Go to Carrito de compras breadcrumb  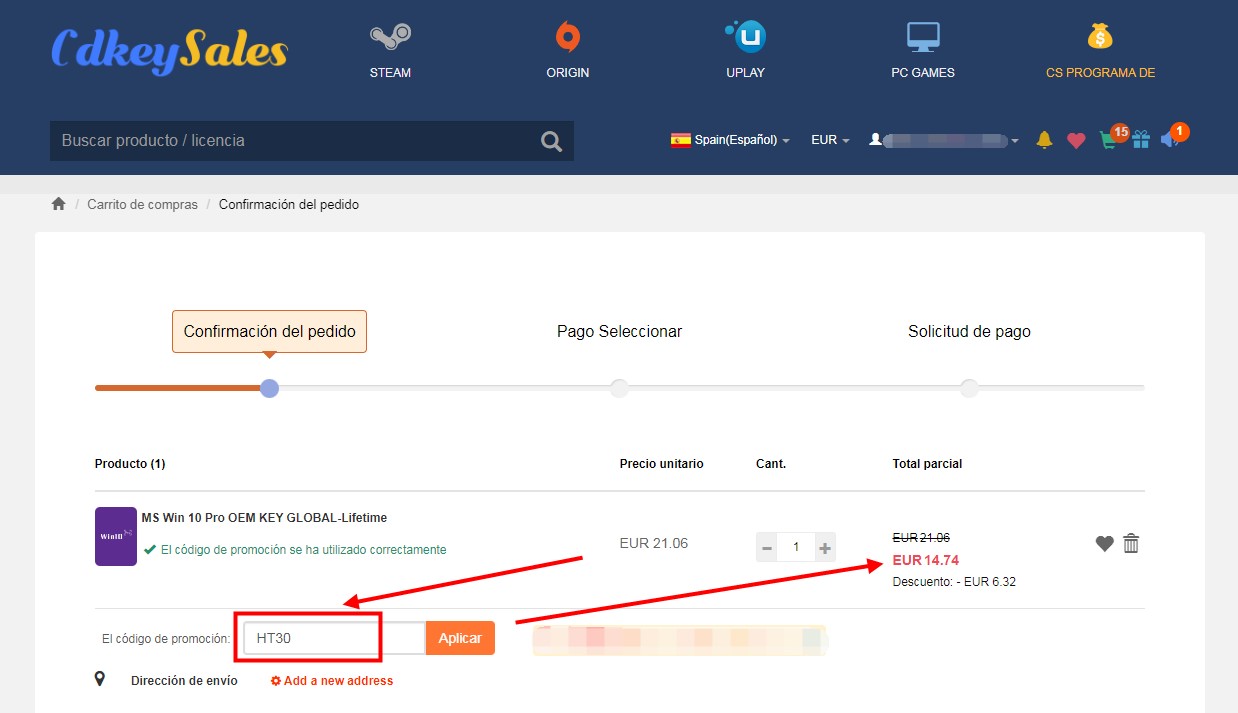tap(142, 204)
